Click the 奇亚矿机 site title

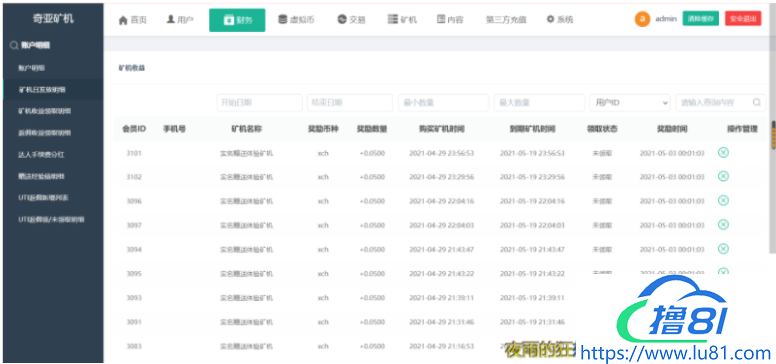tap(53, 19)
